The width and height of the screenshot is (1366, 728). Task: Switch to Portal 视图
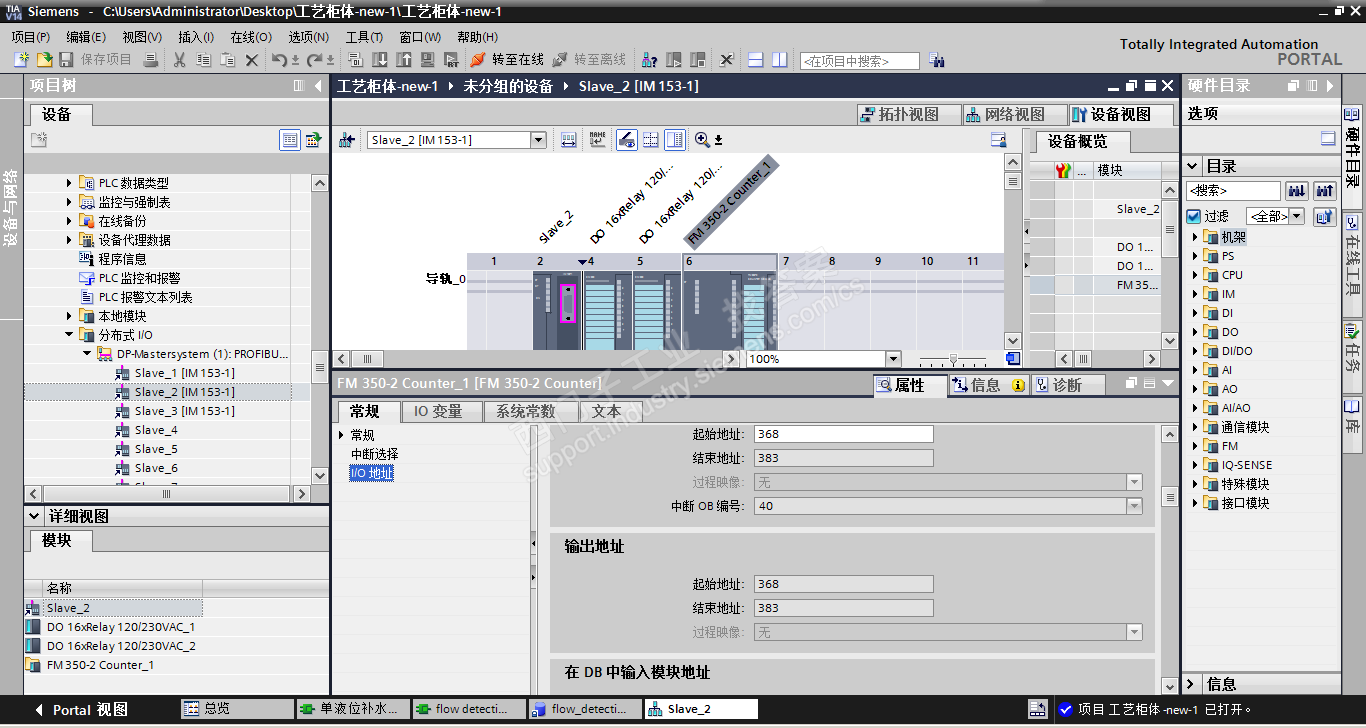(81, 710)
